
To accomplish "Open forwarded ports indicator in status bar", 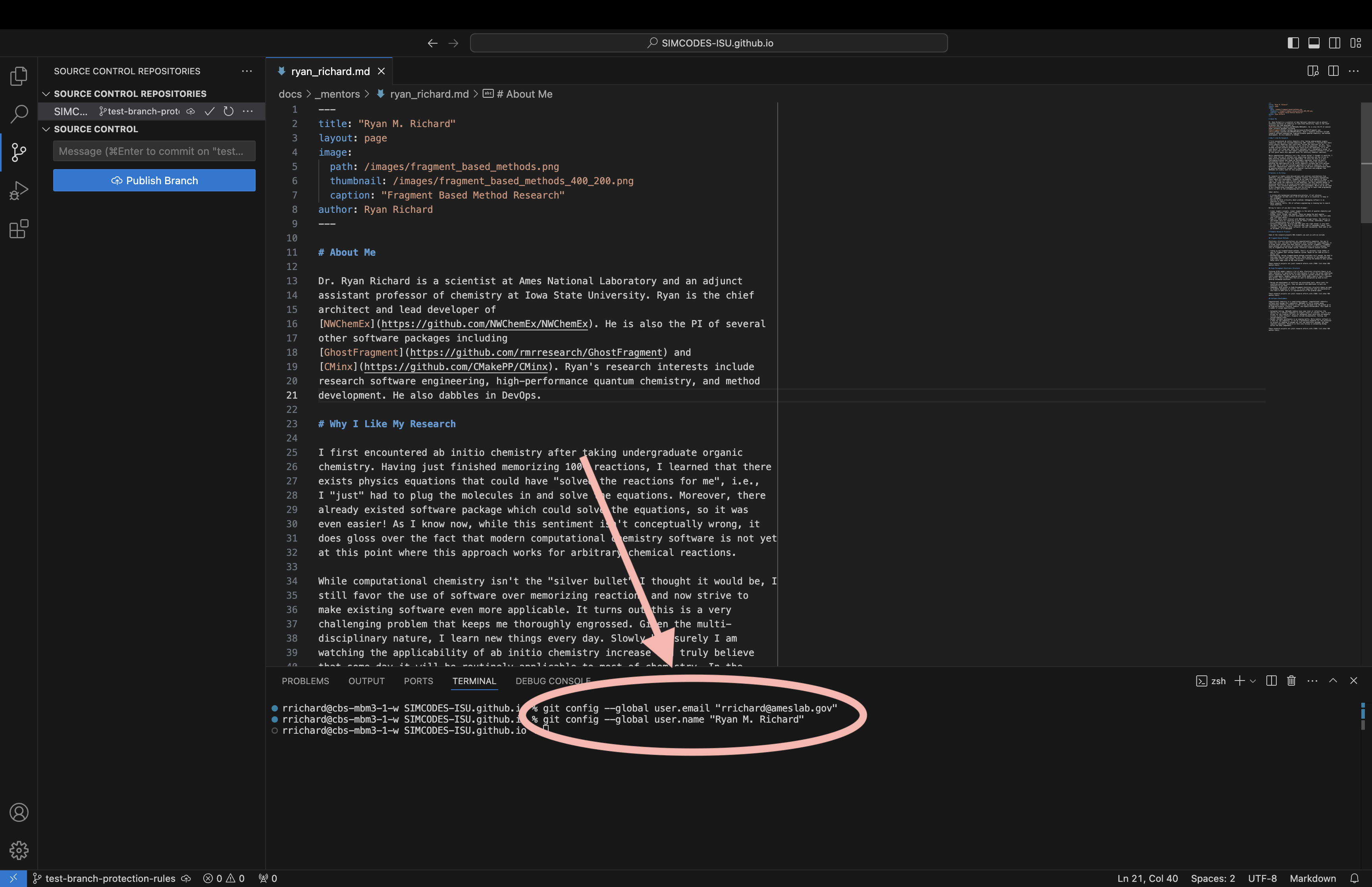I will (x=268, y=878).
